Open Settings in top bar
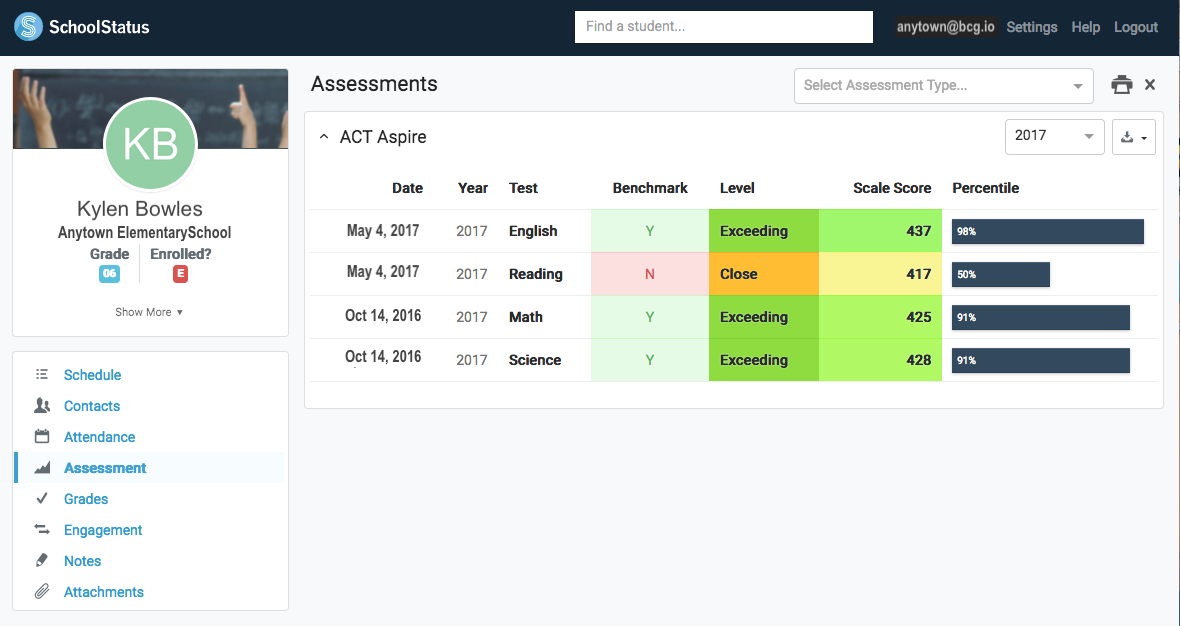The image size is (1180, 626). (1032, 27)
